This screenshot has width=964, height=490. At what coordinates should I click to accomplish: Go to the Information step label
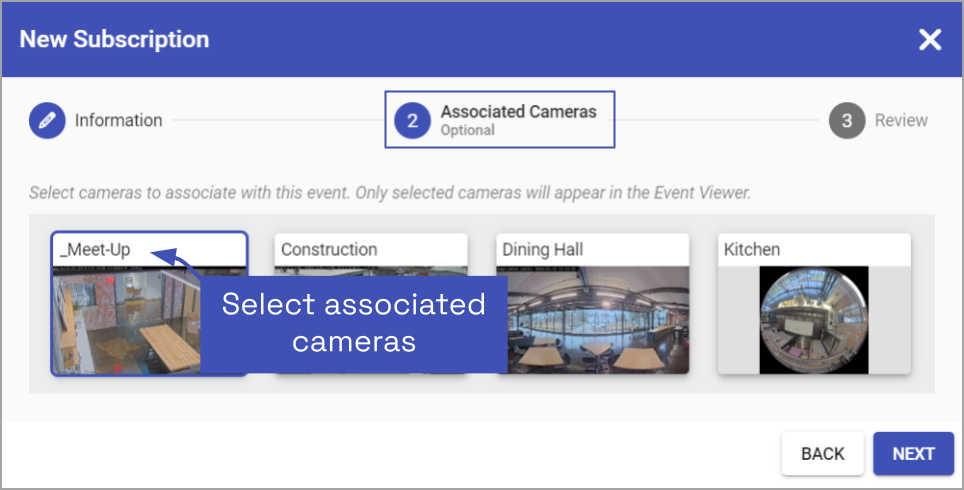[118, 121]
